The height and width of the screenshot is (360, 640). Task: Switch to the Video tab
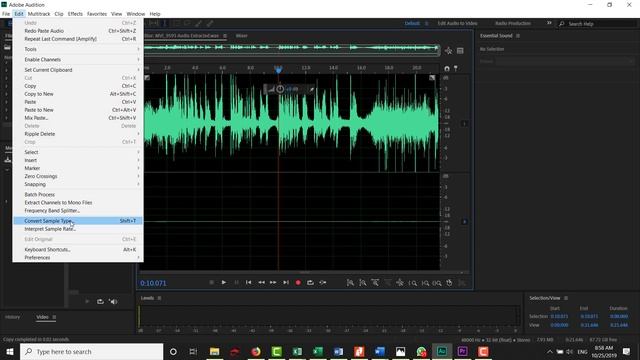click(x=42, y=317)
